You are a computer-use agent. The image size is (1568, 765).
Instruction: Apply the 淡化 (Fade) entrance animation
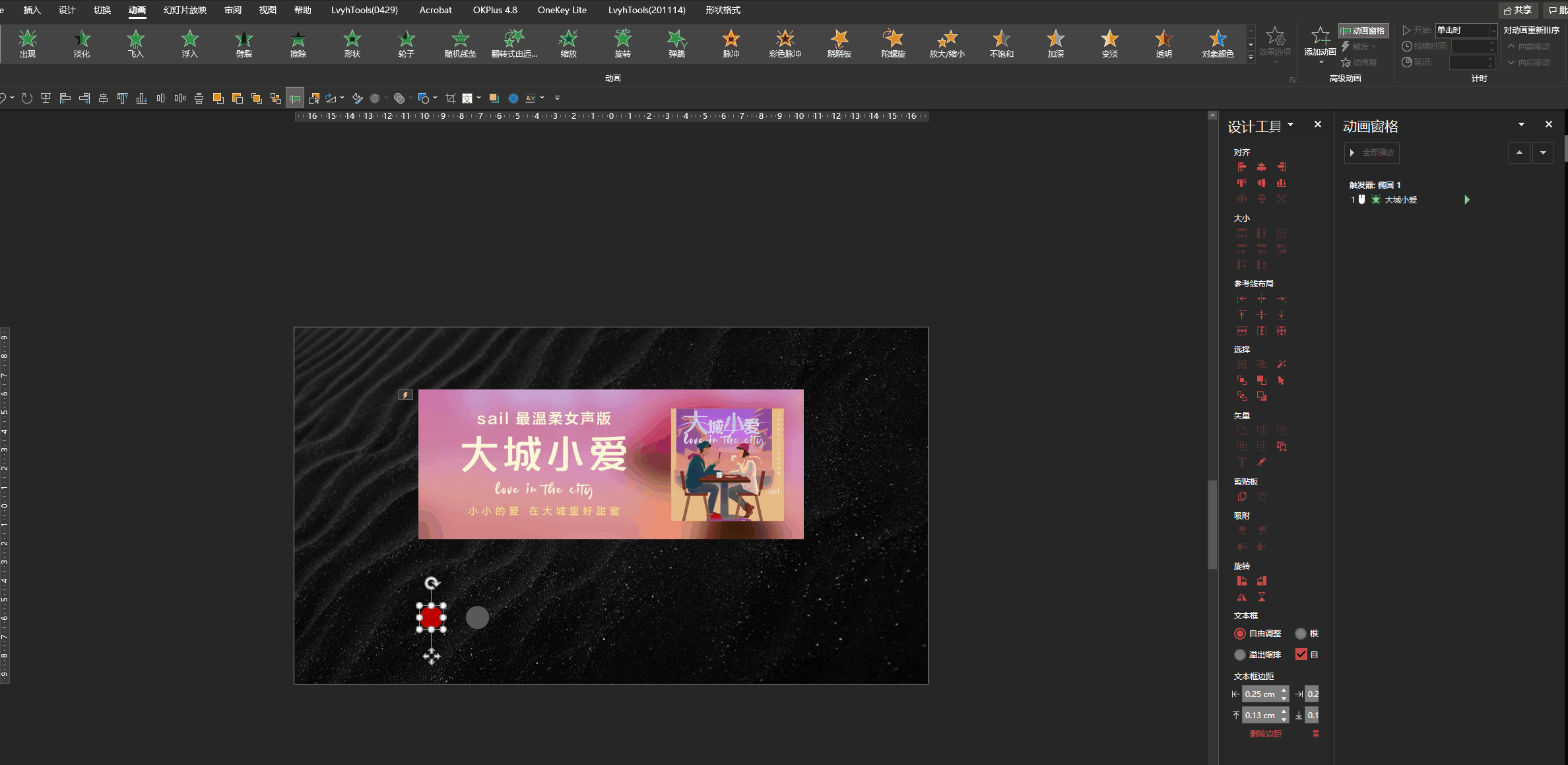coord(82,44)
